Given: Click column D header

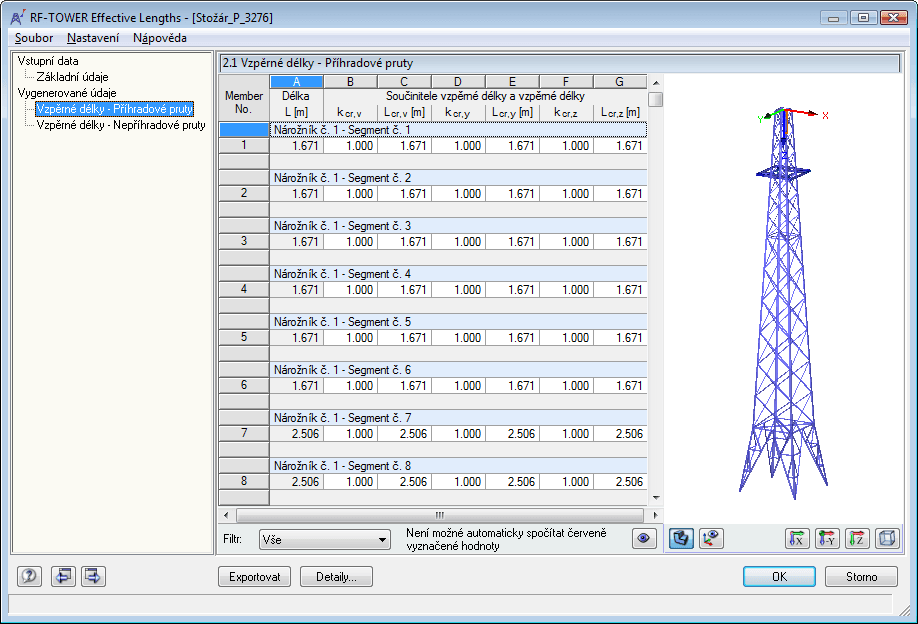Looking at the screenshot, I should pyautogui.click(x=458, y=81).
